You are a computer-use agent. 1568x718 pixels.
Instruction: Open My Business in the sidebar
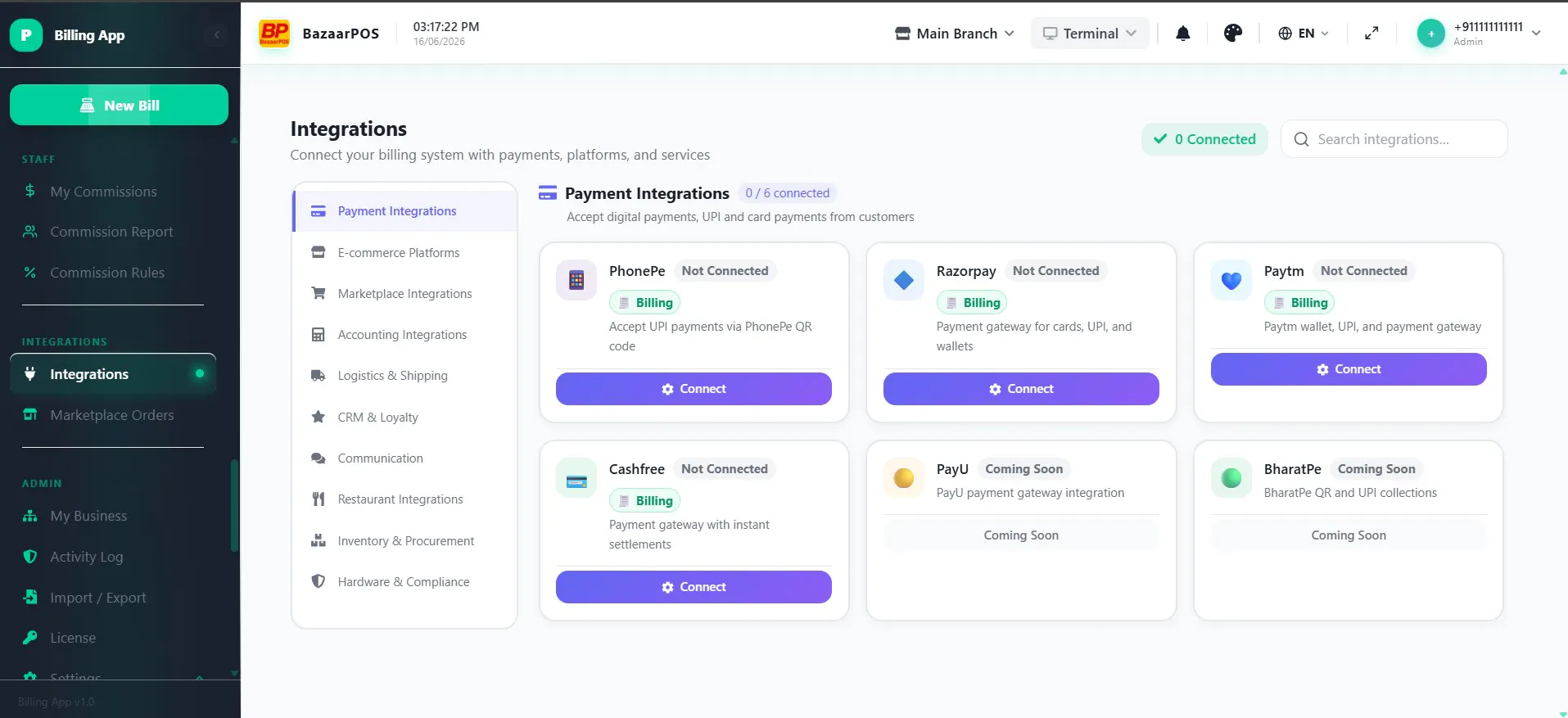tap(113, 516)
